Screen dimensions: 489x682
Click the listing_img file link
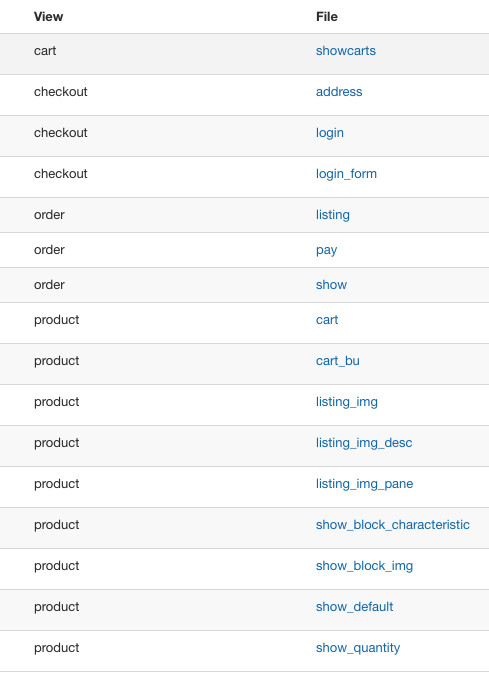347,402
